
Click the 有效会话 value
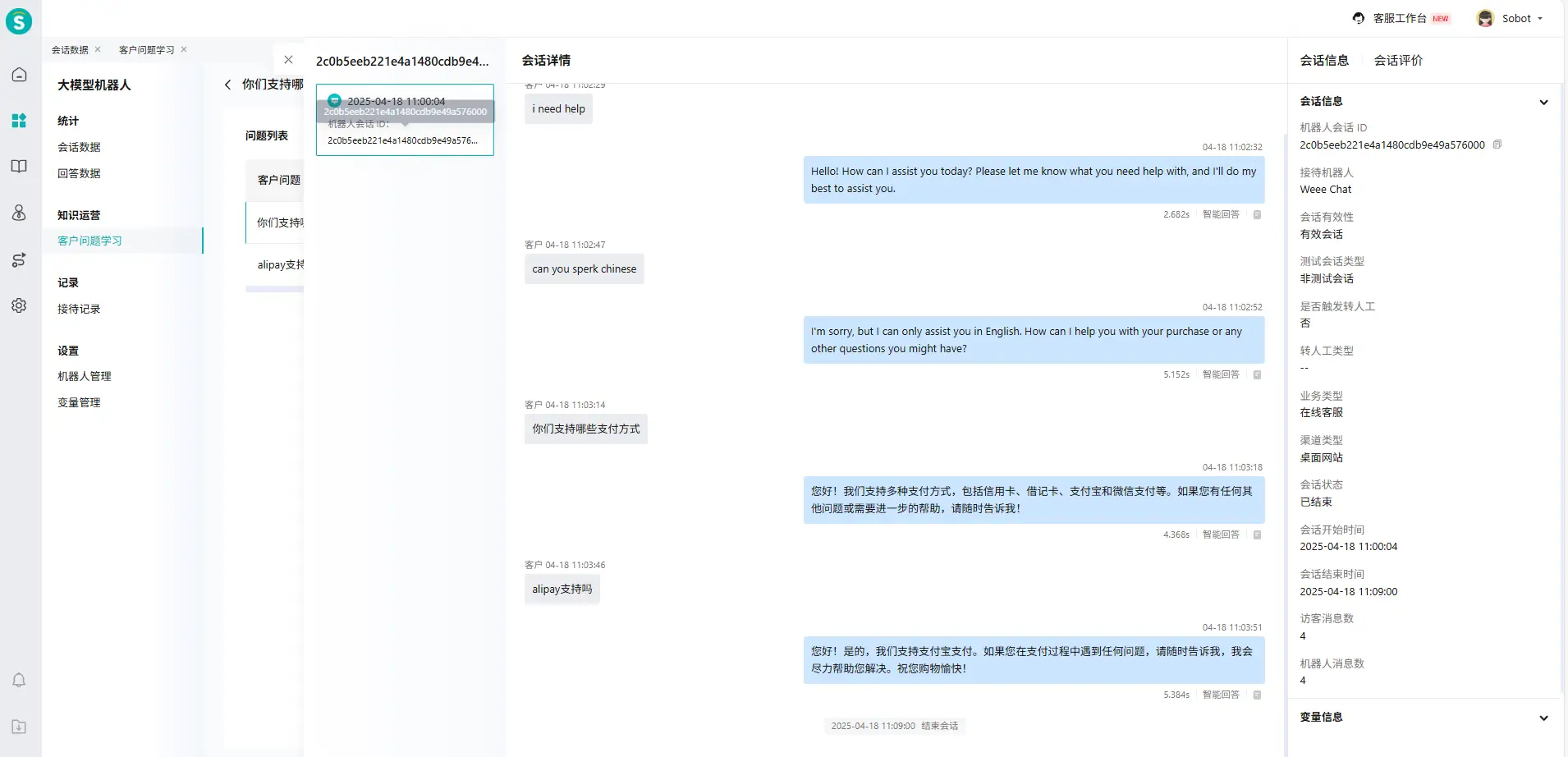pos(1321,234)
